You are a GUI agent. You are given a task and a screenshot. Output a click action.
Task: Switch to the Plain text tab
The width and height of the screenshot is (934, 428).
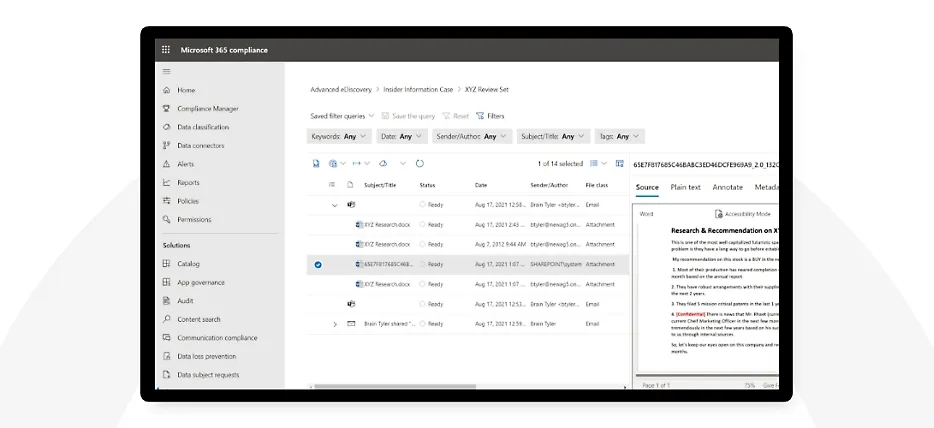[x=685, y=187]
